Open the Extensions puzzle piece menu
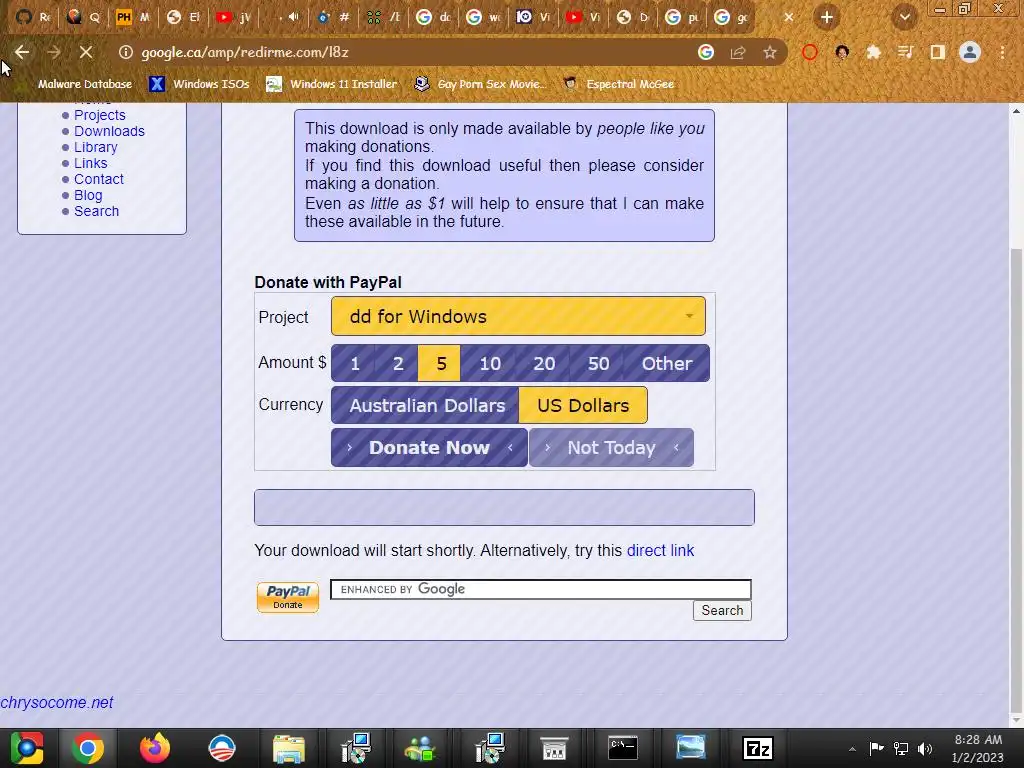The image size is (1024, 768). click(873, 52)
